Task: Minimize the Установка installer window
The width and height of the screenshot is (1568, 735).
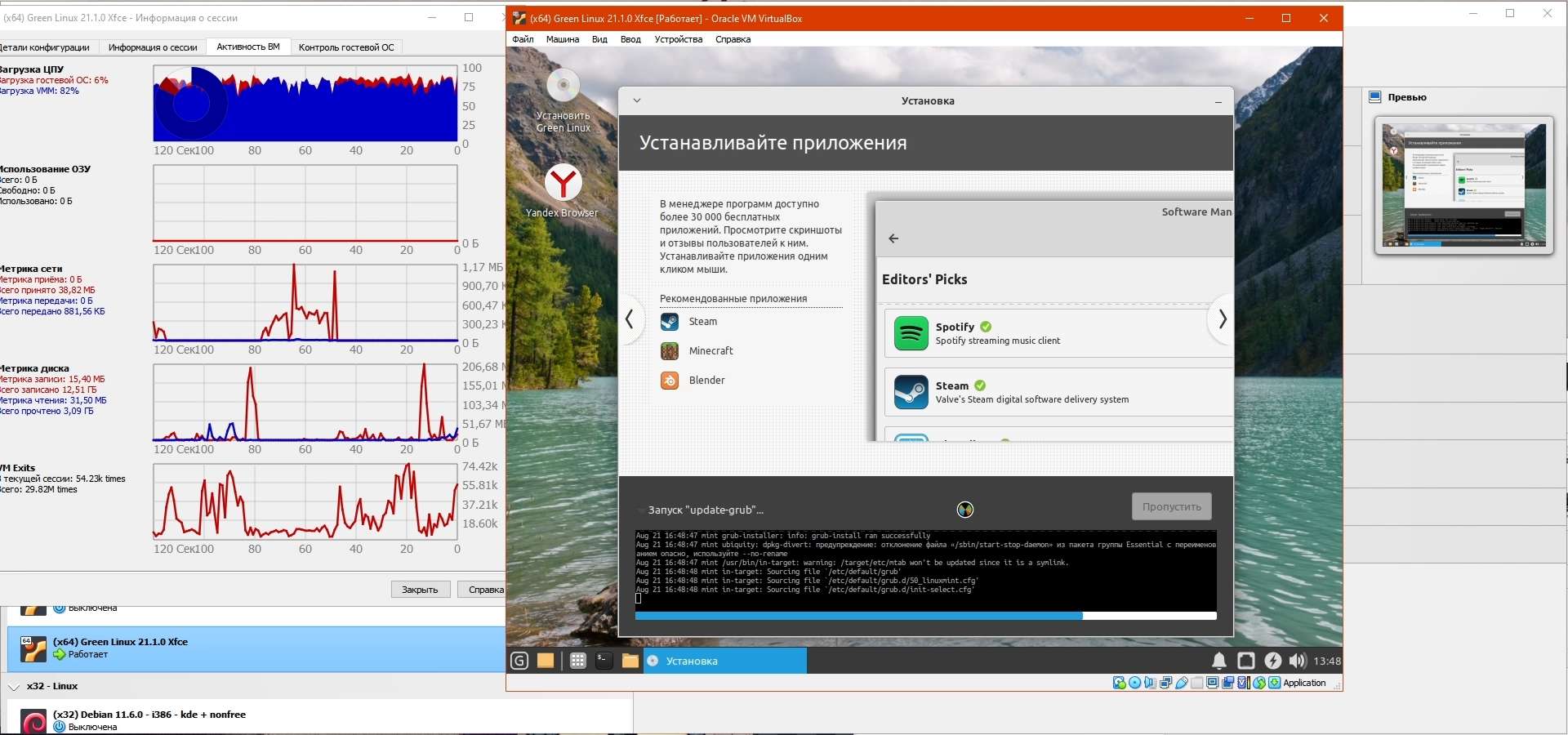Action: click(1218, 102)
